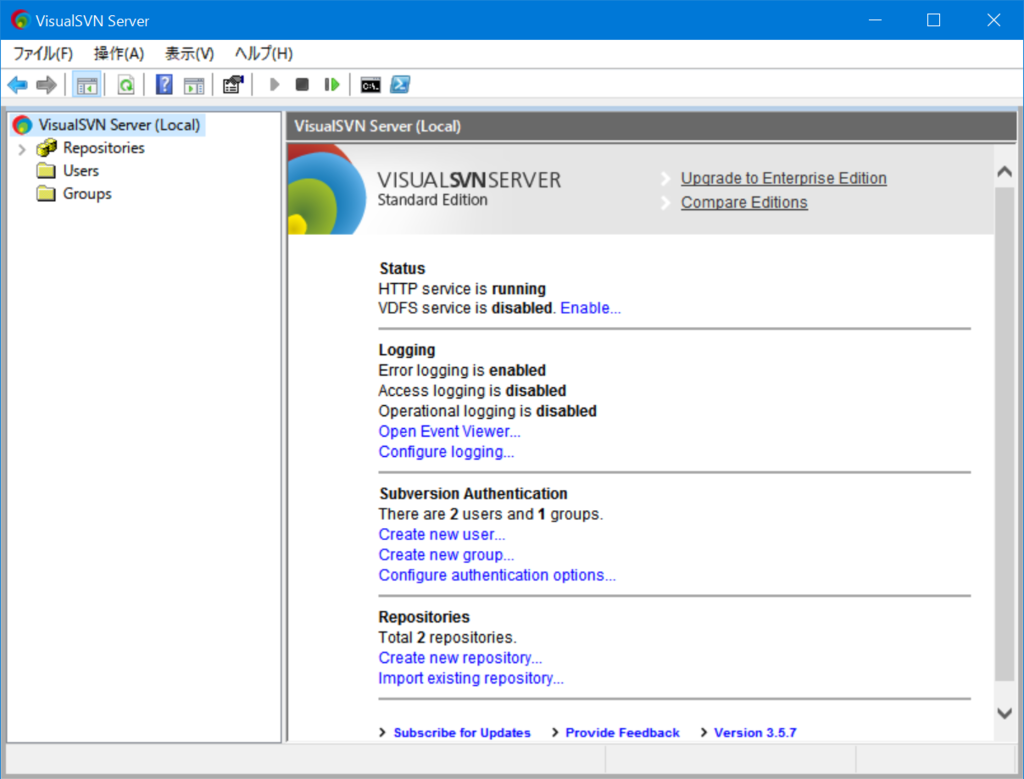
Task: Click Create new repository... link
Action: (x=460, y=658)
